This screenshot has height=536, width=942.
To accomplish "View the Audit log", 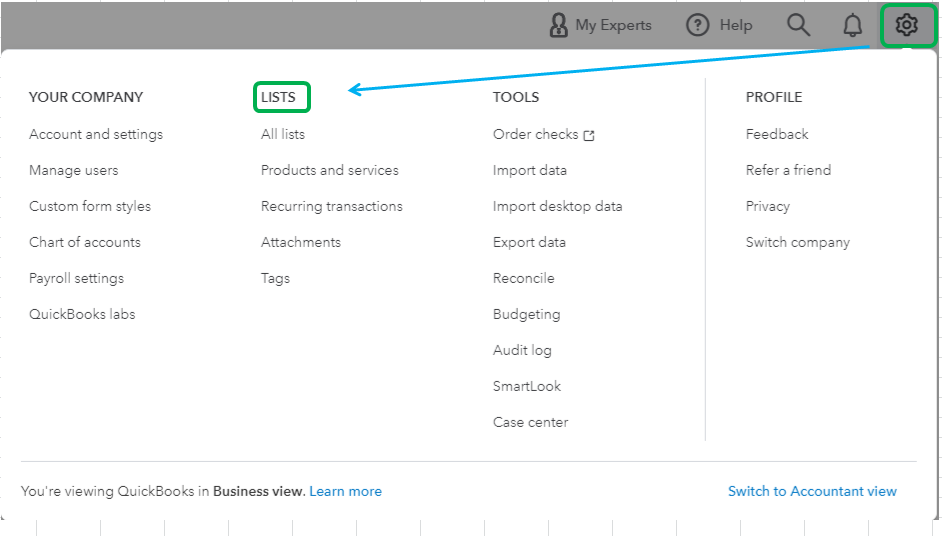I will pos(522,350).
